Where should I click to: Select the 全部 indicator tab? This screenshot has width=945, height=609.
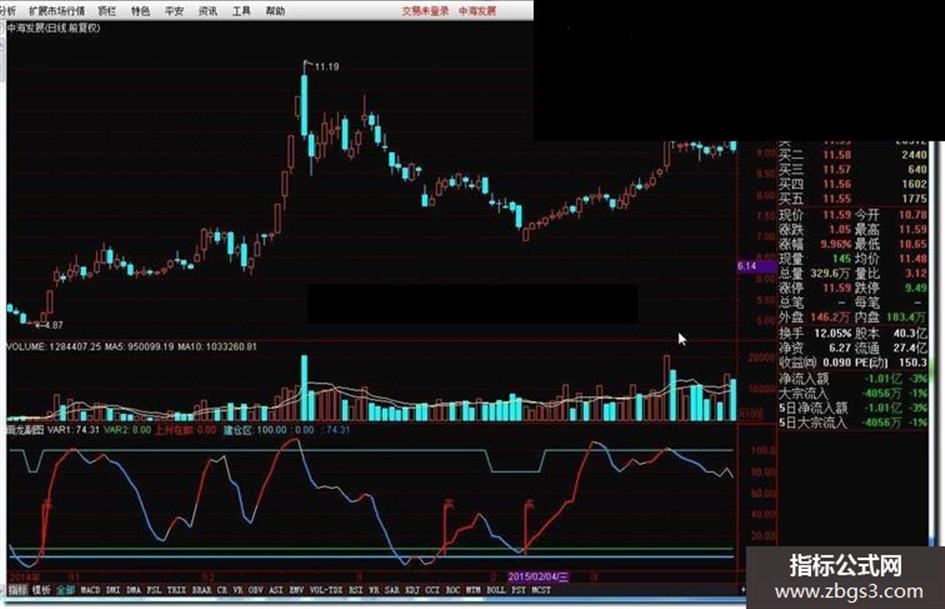65,590
